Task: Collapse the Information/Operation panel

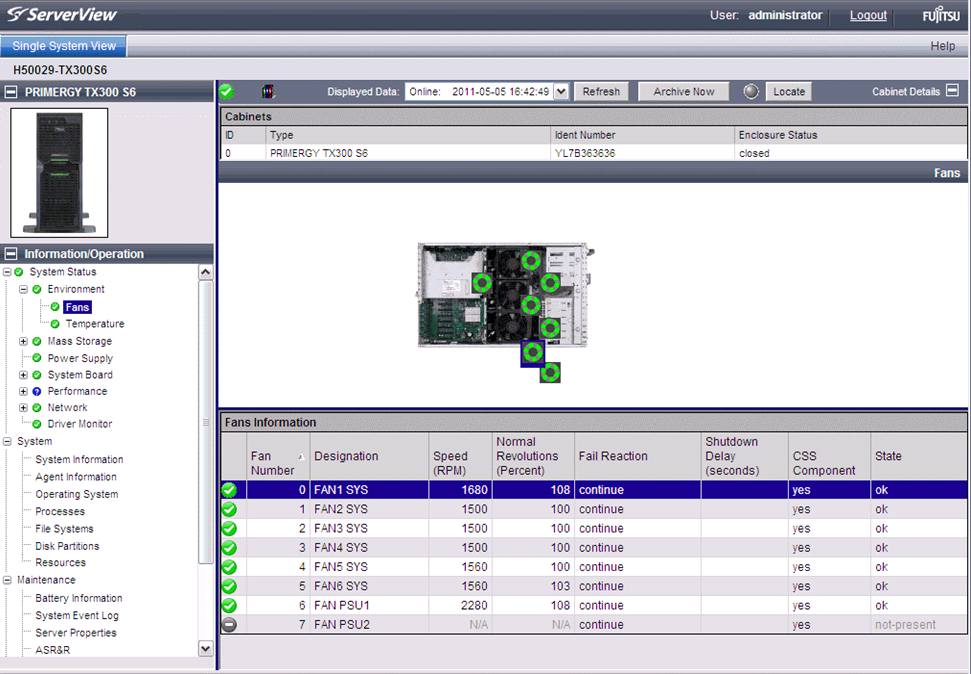Action: tap(12, 254)
